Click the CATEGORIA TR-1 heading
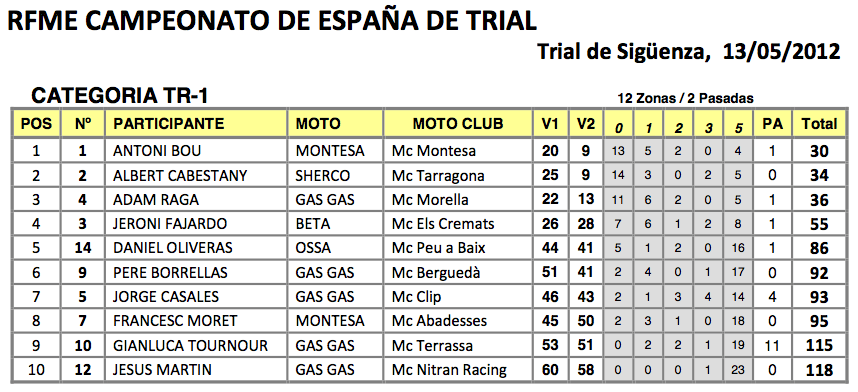This screenshot has width=858, height=392. point(120,96)
